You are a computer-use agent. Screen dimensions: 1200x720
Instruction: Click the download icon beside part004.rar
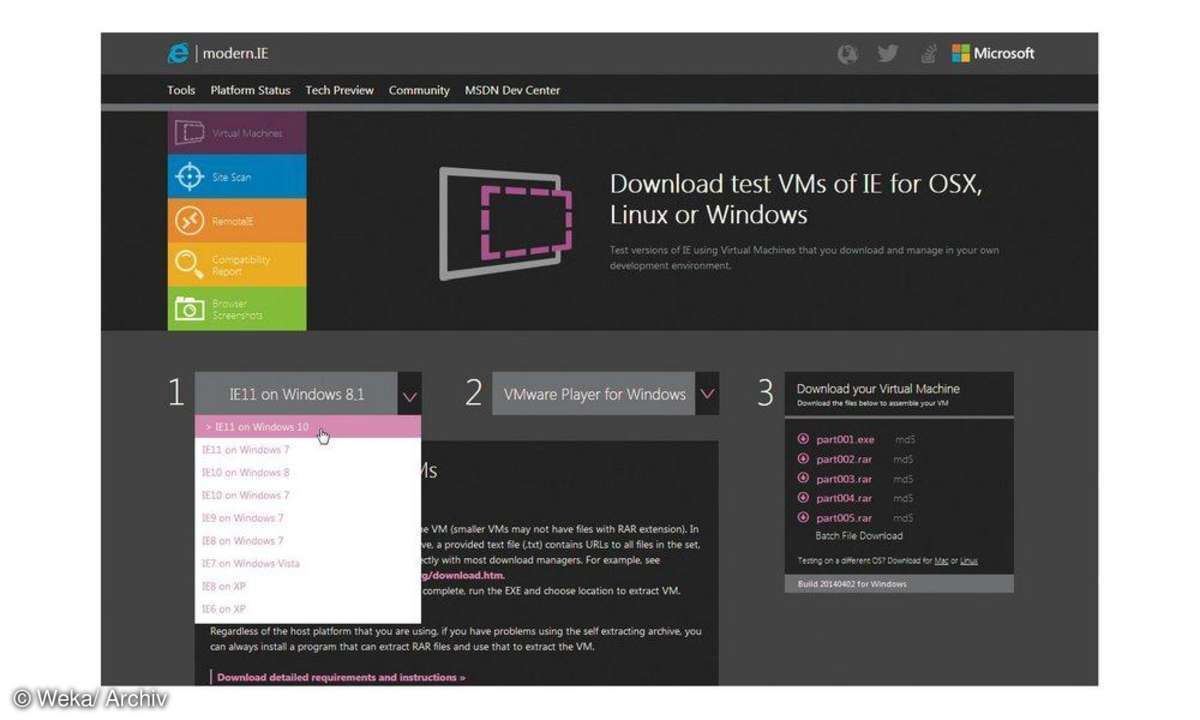click(x=803, y=498)
